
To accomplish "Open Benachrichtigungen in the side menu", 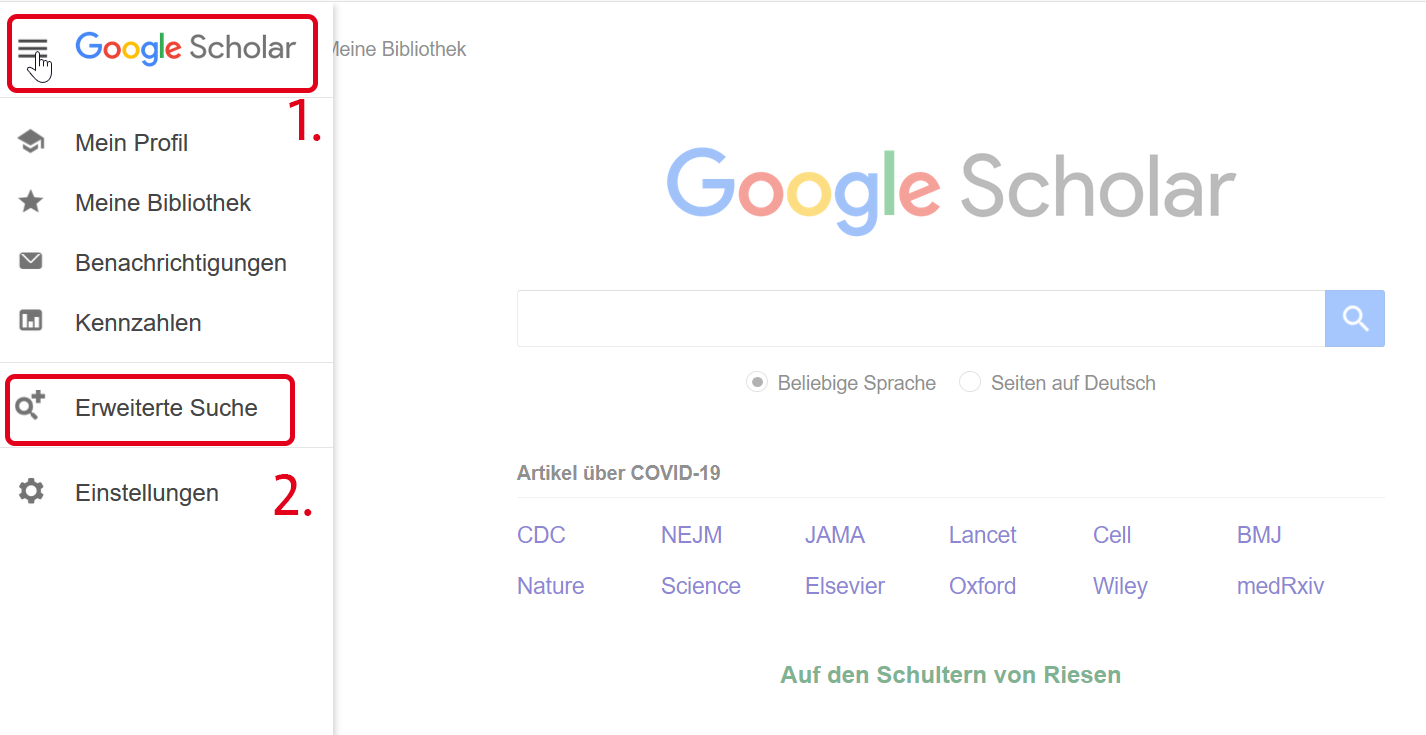I will [x=181, y=263].
